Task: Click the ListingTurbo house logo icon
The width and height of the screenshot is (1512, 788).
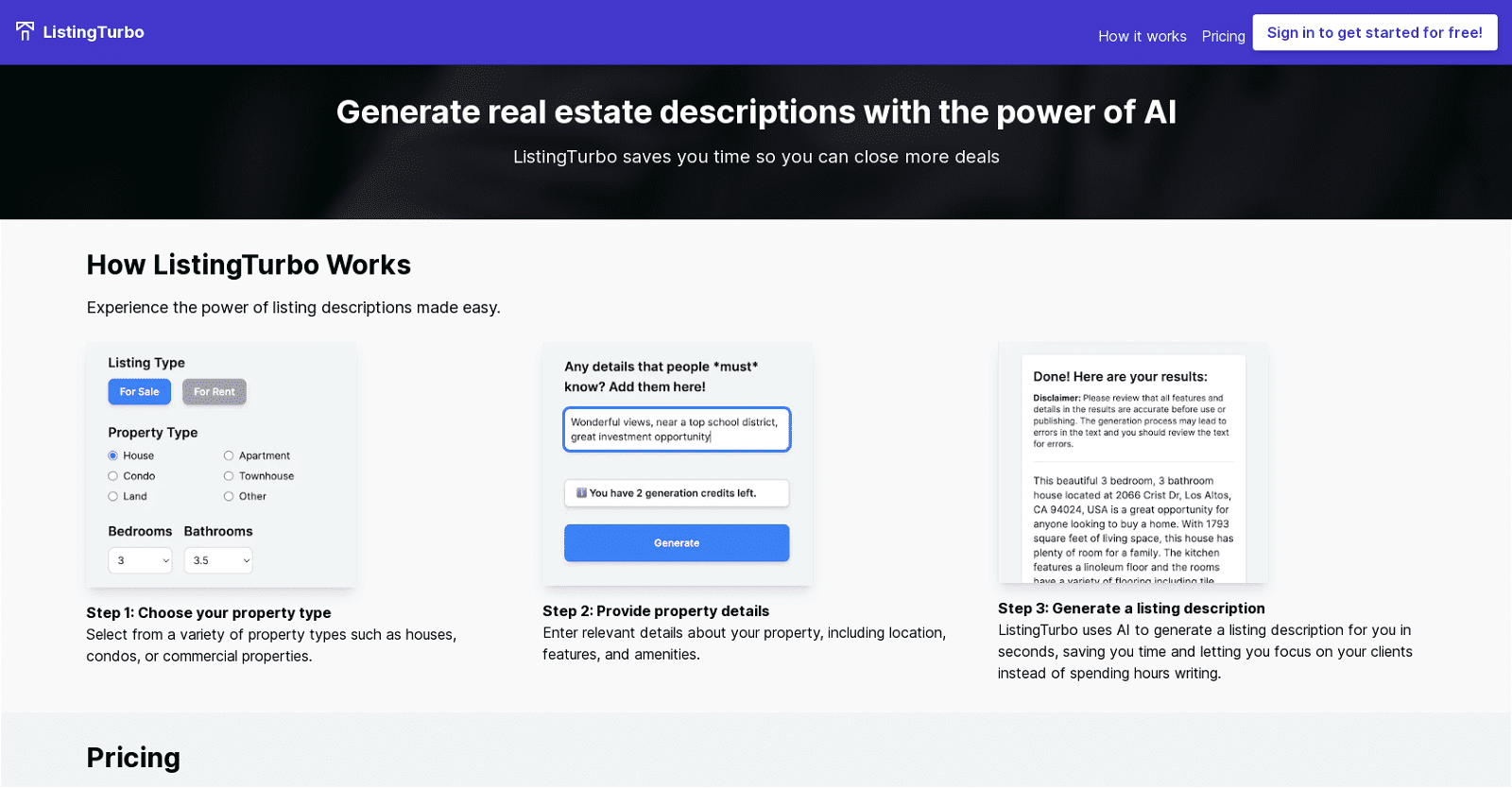Action: click(26, 31)
